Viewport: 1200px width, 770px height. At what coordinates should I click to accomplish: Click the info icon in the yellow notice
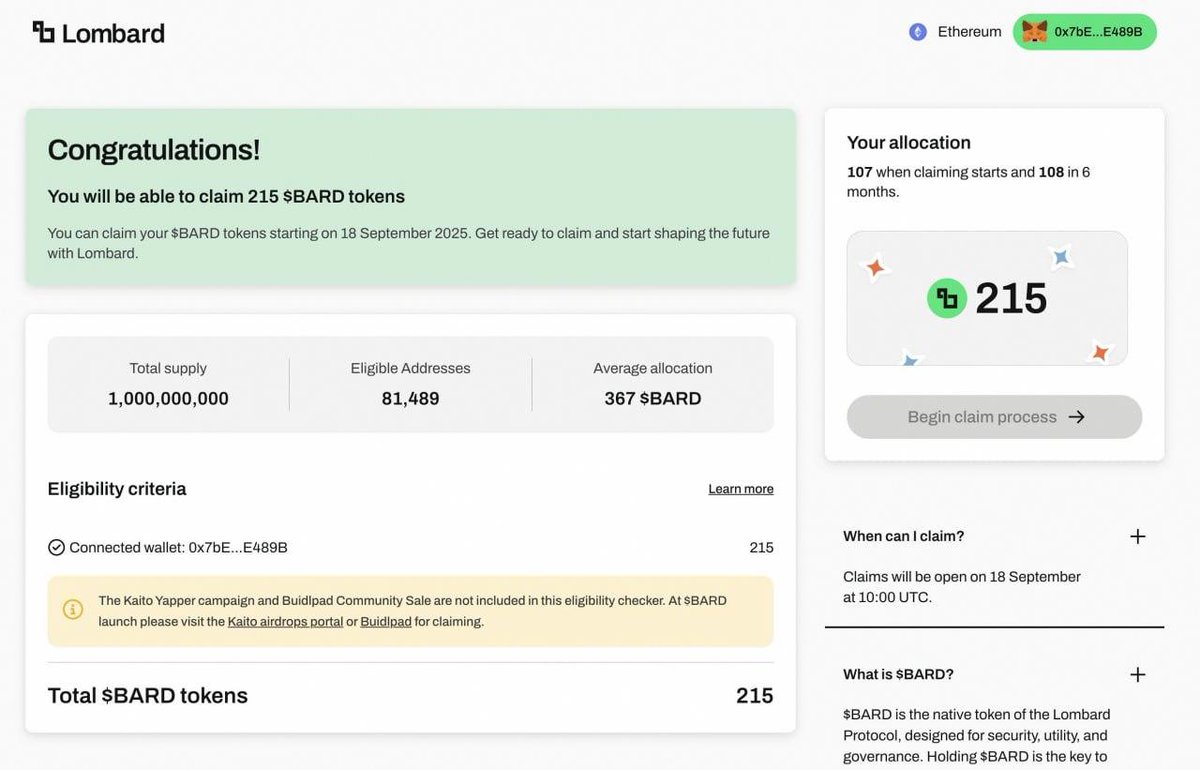(72, 608)
